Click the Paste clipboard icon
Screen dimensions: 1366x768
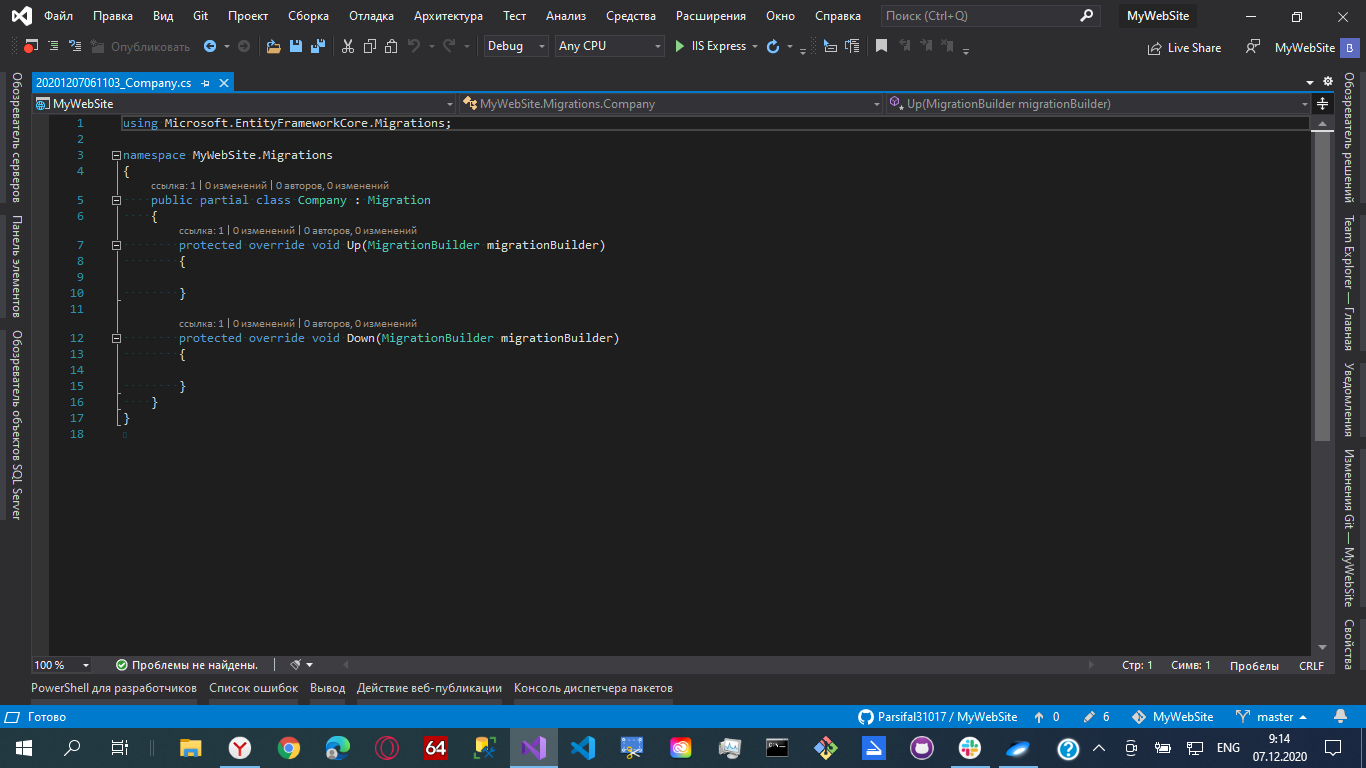(x=391, y=46)
